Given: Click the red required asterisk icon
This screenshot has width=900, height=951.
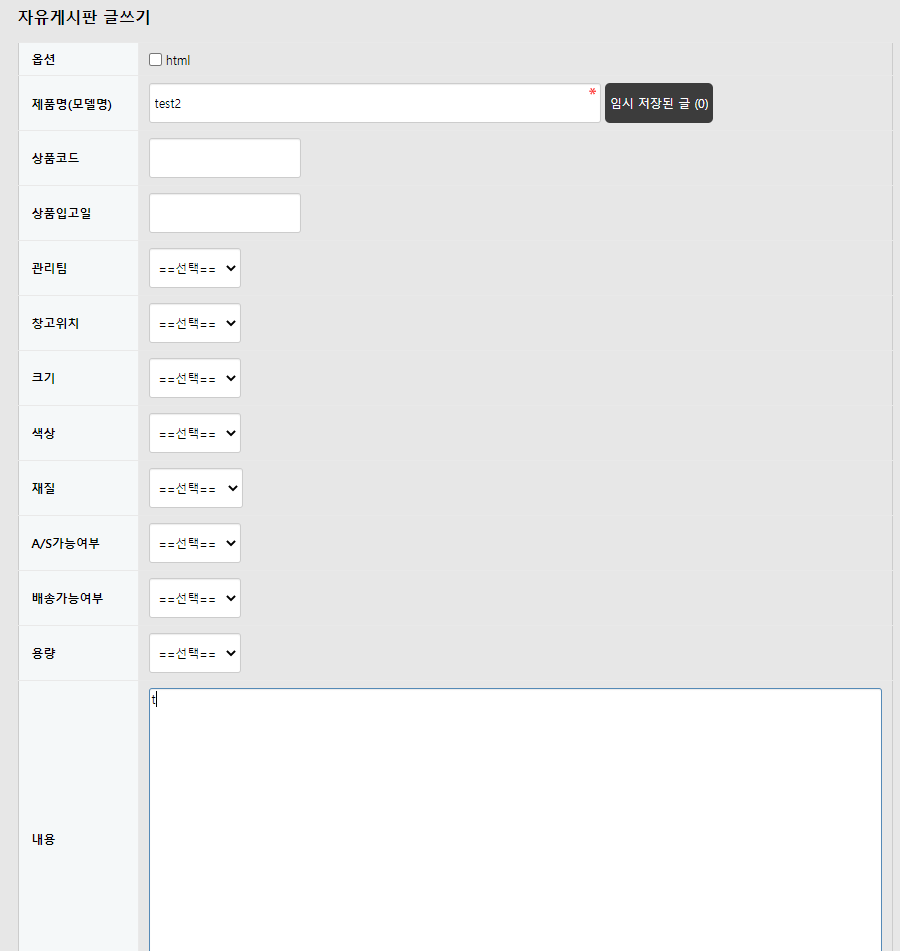Looking at the screenshot, I should tap(592, 93).
